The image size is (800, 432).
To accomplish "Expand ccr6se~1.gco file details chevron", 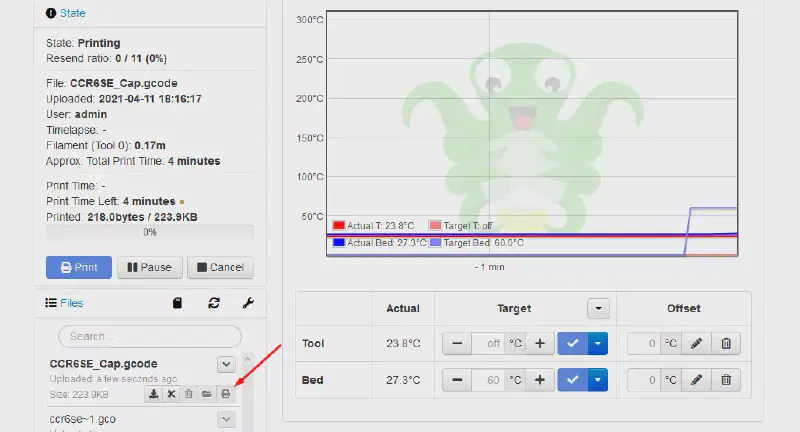I will pos(226,420).
